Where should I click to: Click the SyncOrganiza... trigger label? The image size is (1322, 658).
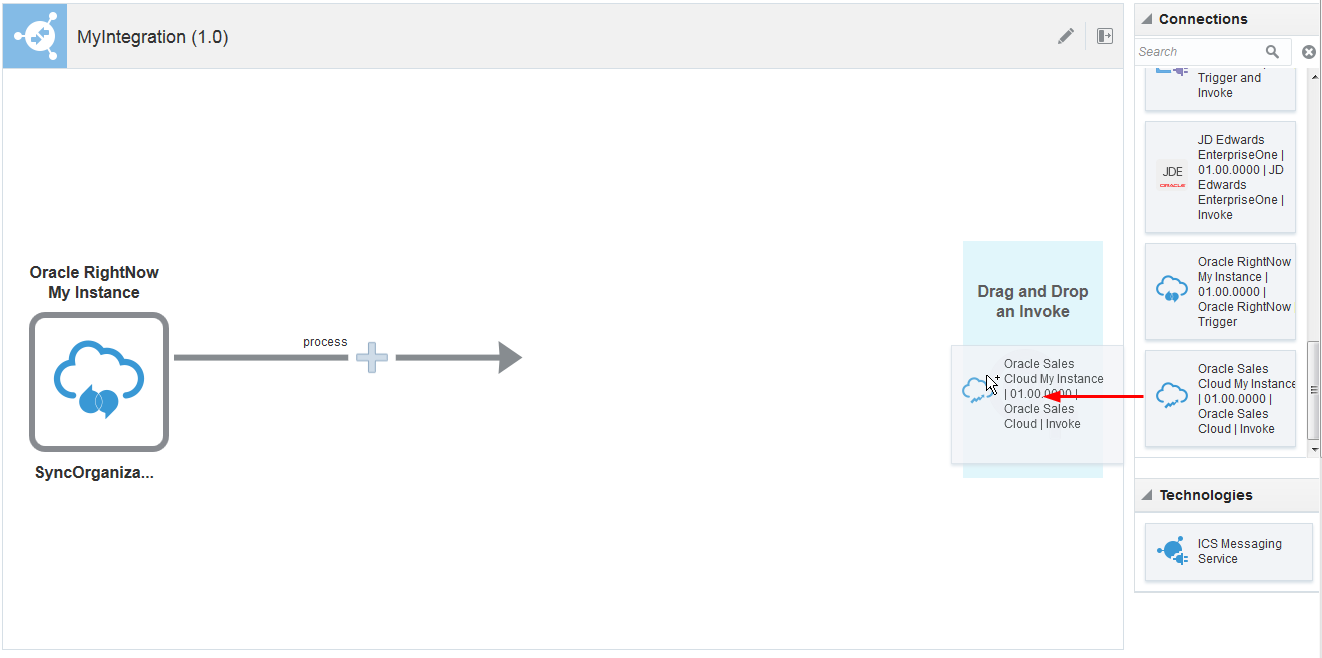point(95,472)
